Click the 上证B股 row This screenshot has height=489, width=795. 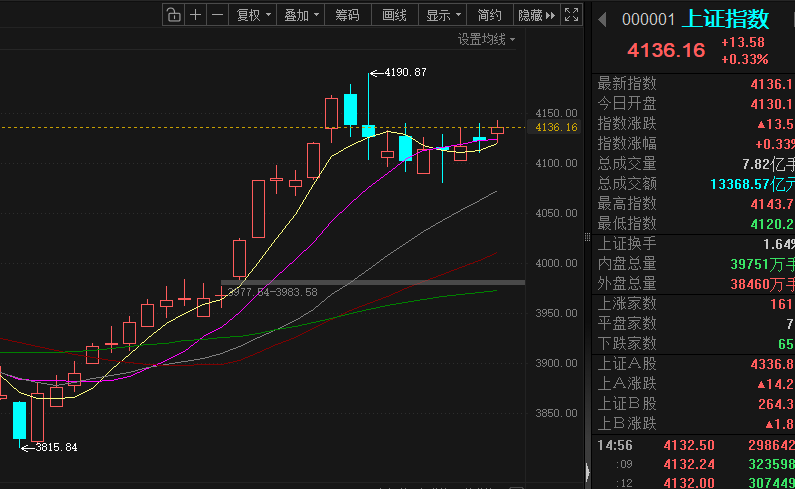695,403
